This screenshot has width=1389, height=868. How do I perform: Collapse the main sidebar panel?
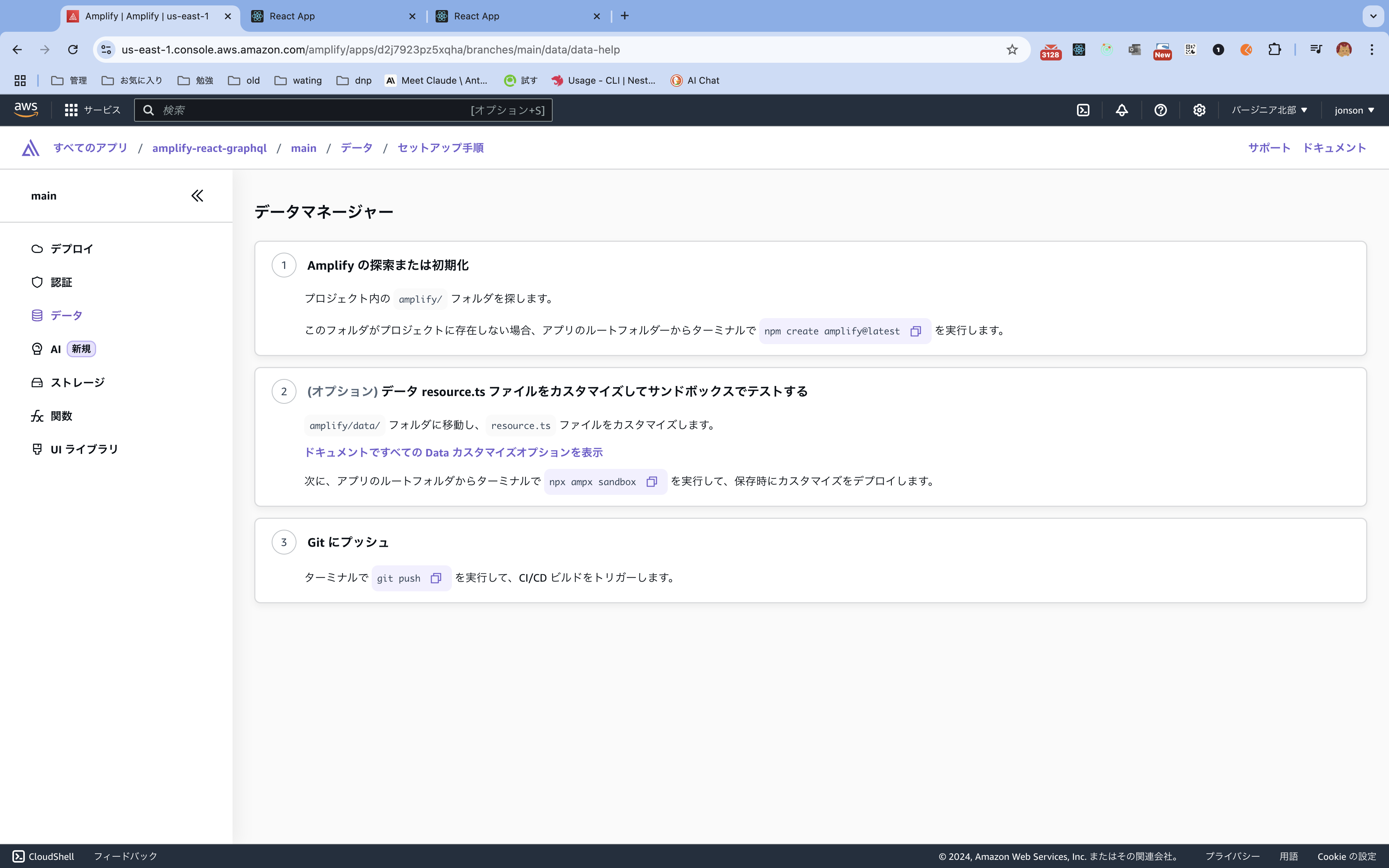click(197, 195)
